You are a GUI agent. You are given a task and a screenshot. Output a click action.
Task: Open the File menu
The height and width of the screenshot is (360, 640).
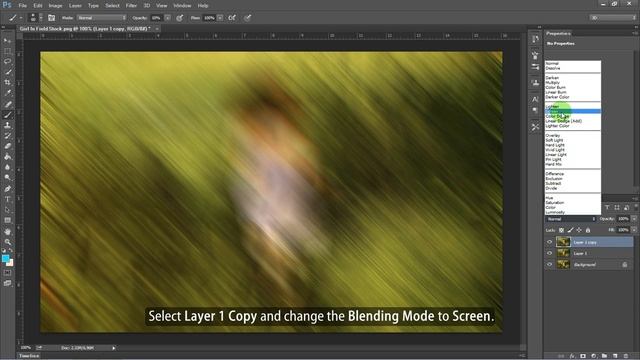point(22,6)
